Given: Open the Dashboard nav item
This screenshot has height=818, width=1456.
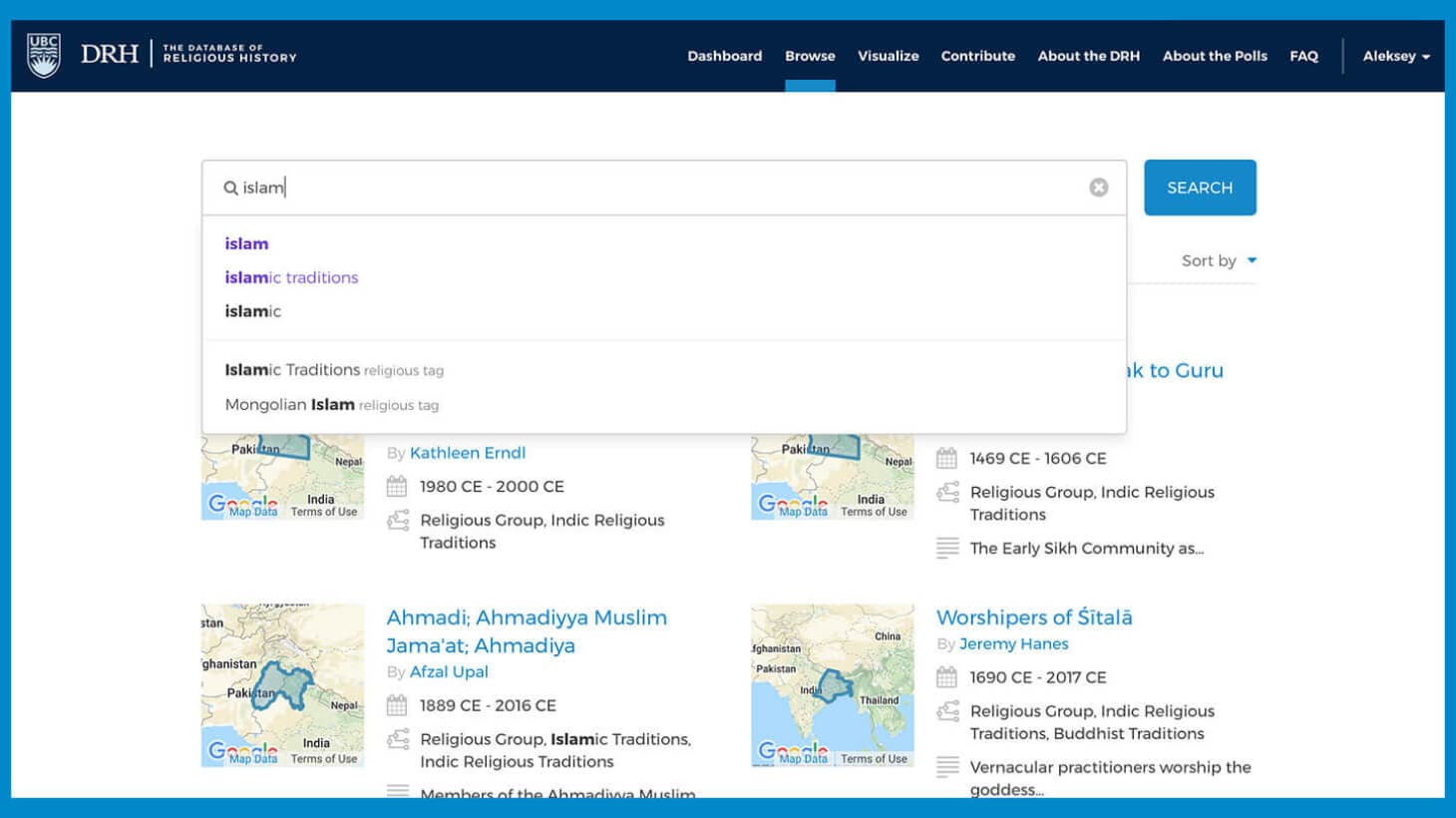Looking at the screenshot, I should tap(724, 56).
